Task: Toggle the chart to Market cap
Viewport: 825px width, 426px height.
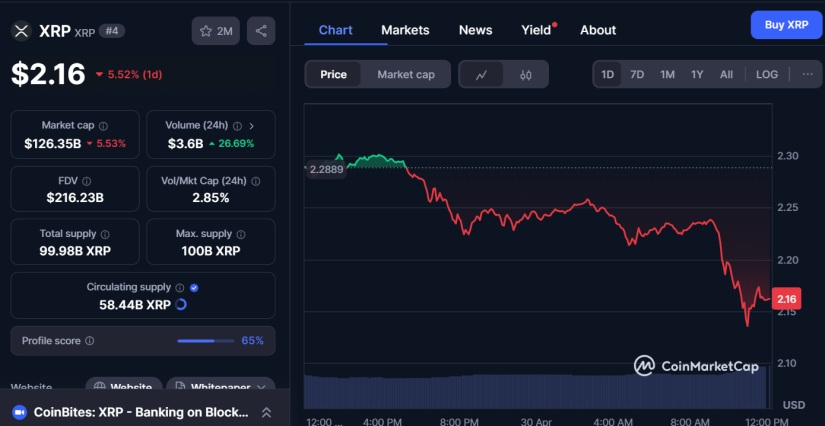Action: [x=405, y=75]
